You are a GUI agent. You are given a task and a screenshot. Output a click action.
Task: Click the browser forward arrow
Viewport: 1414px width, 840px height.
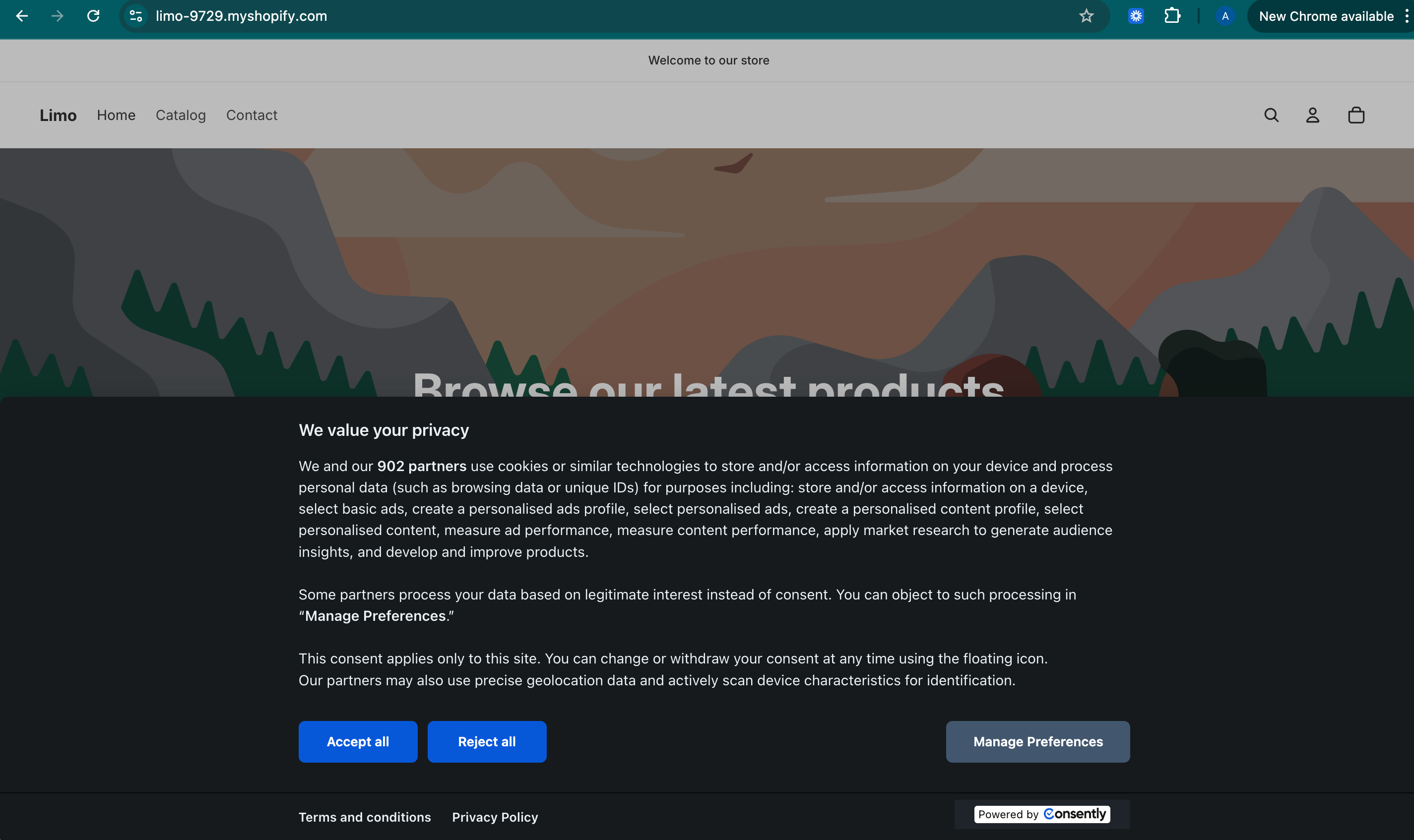pyautogui.click(x=57, y=16)
